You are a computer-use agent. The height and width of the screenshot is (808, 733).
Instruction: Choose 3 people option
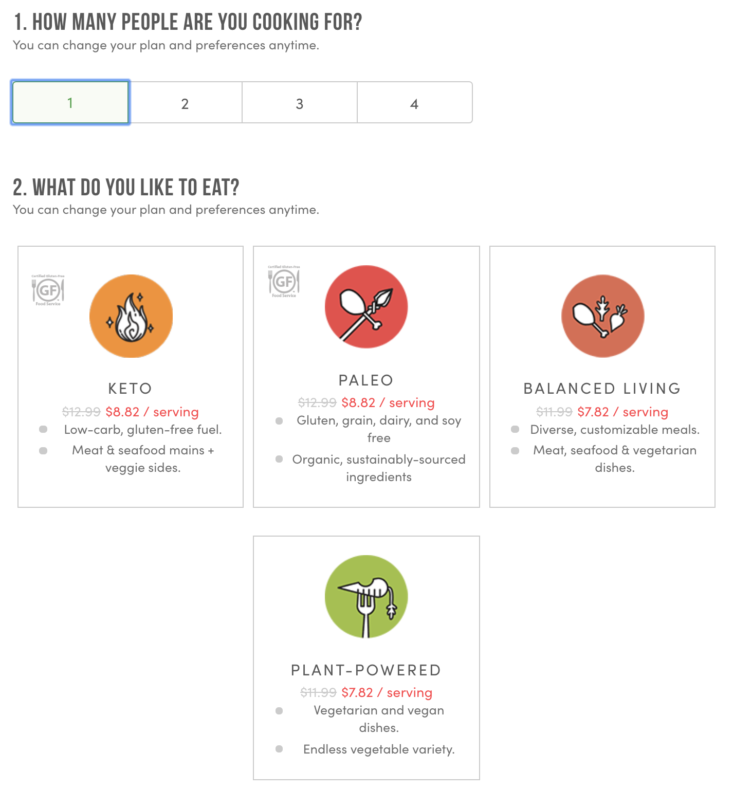point(299,103)
